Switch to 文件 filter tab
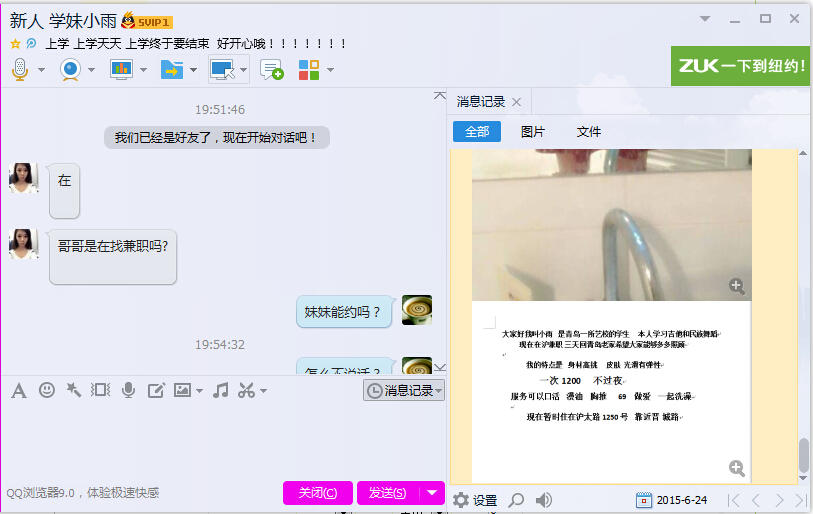813x514 pixels. click(588, 132)
